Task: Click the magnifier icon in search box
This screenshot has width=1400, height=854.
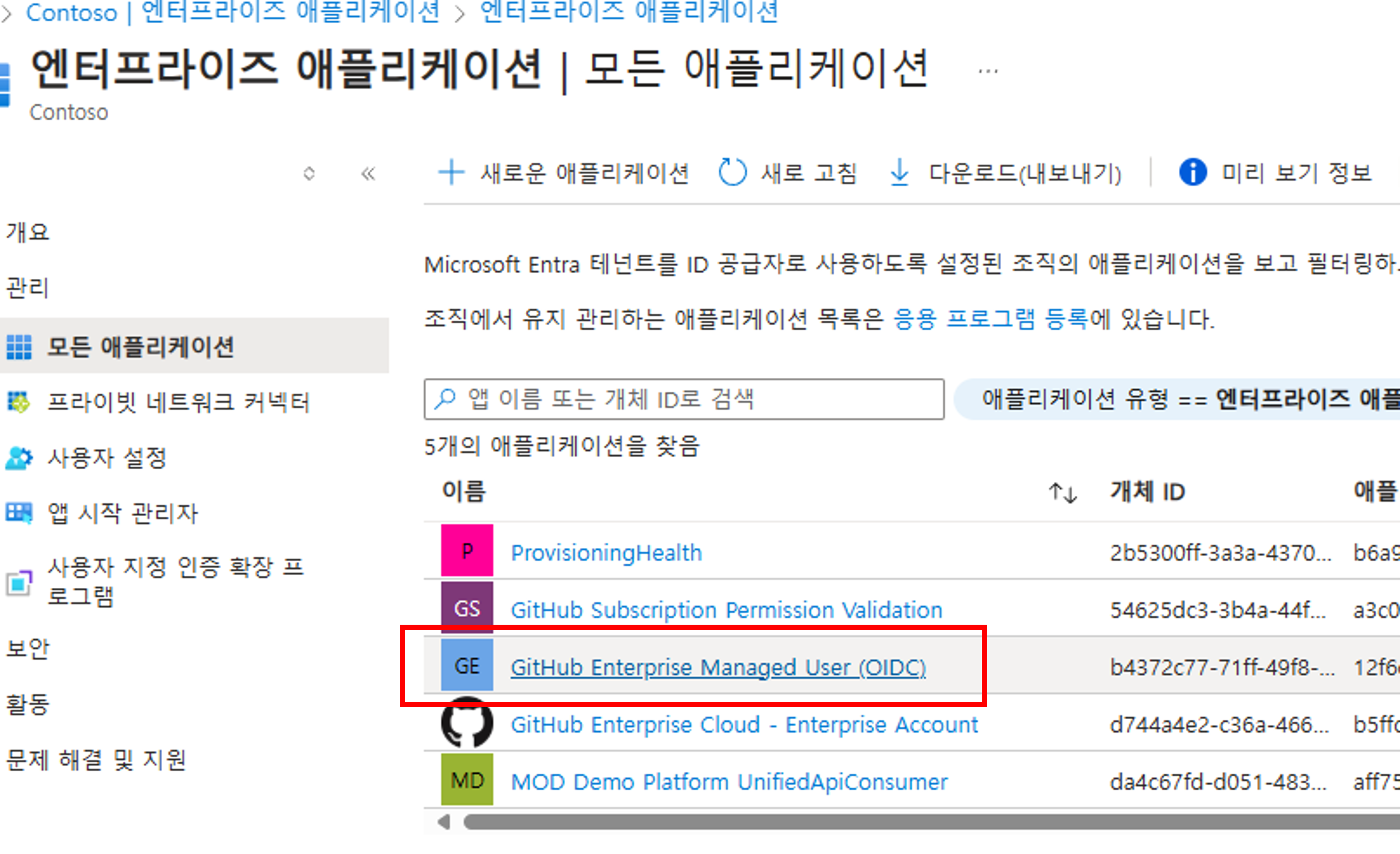Action: (445, 399)
